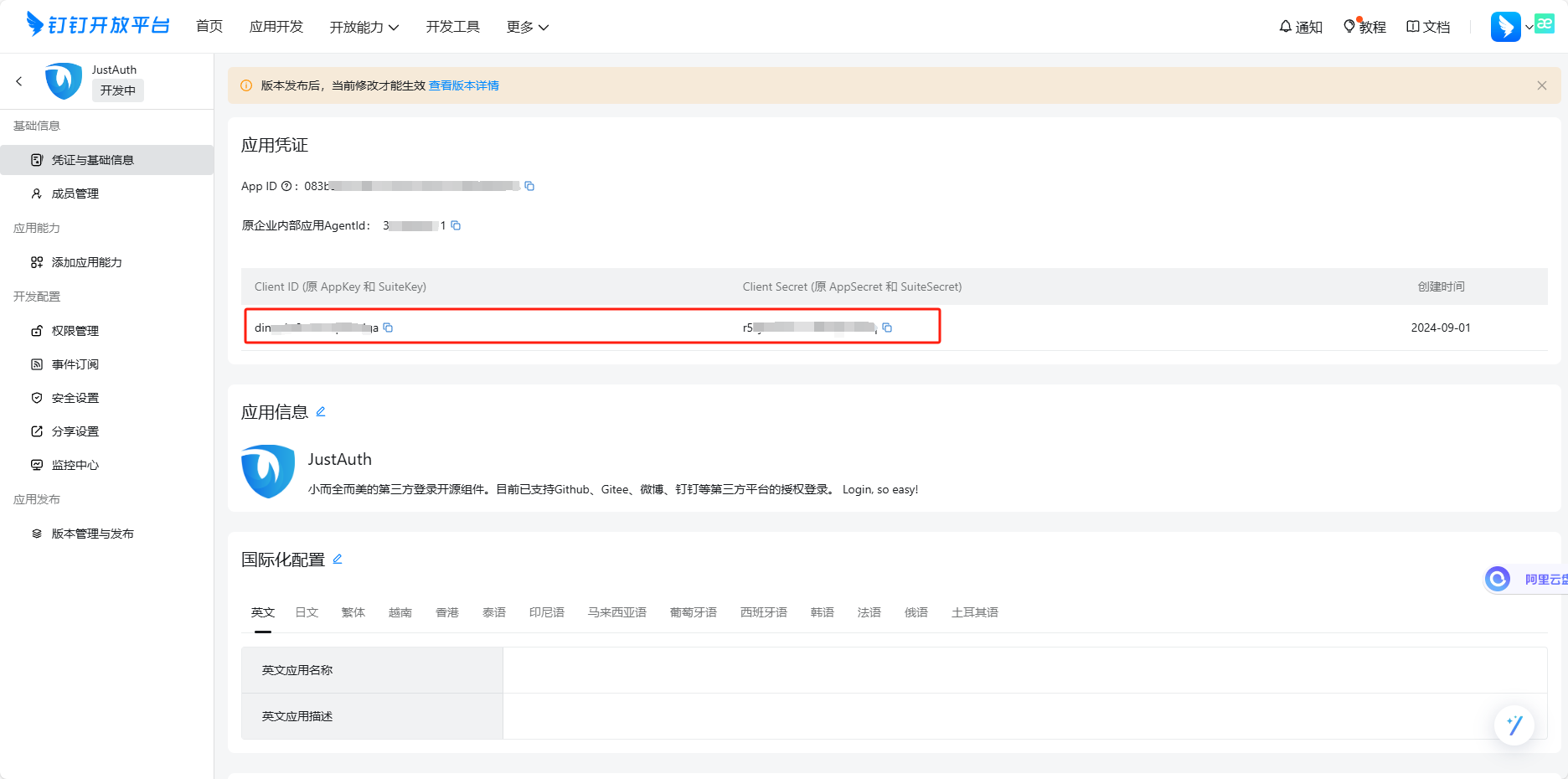Copy the AgentId value
1568x779 pixels.
[456, 225]
